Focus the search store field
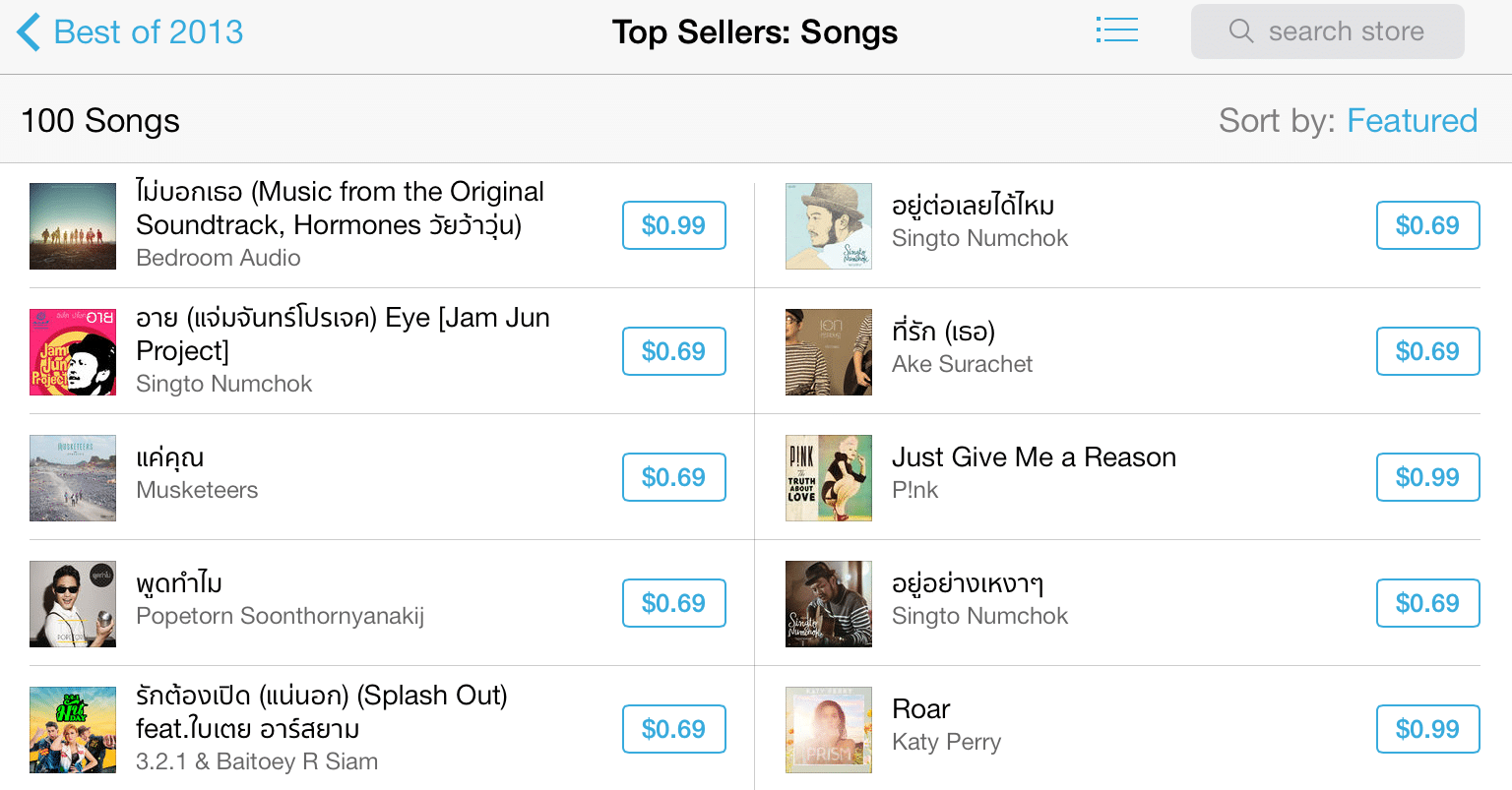1512x790 pixels. coord(1346,31)
